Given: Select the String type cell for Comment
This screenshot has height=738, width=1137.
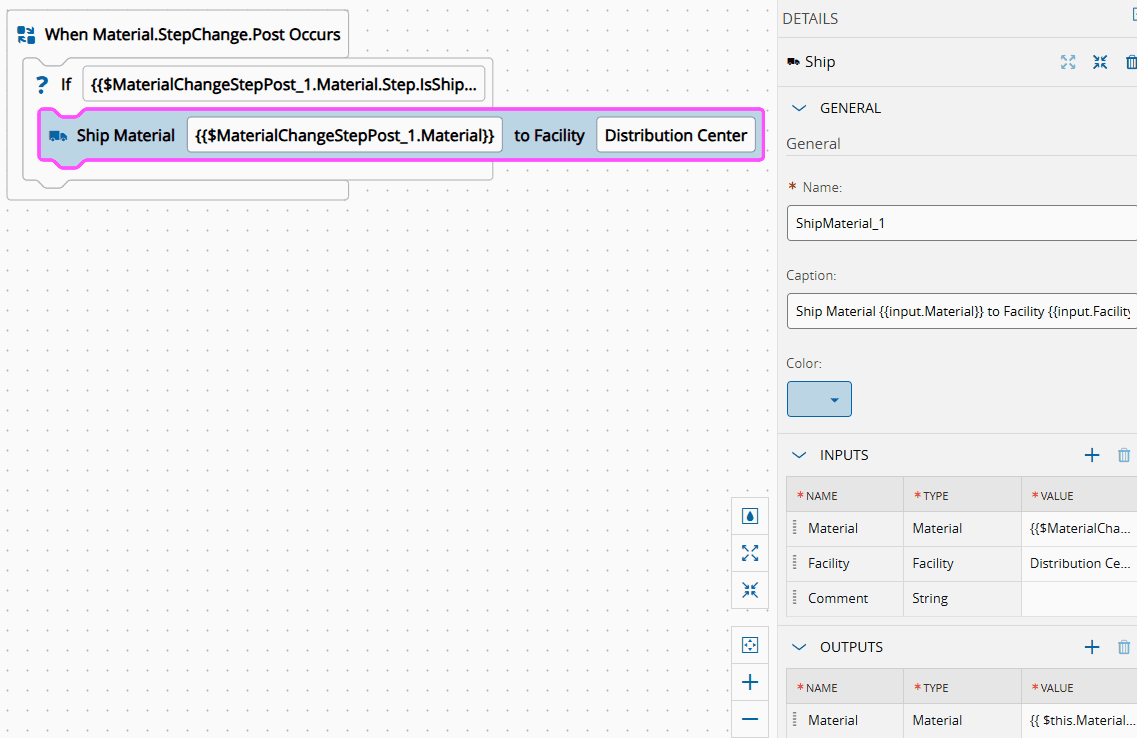Looking at the screenshot, I should click(962, 598).
